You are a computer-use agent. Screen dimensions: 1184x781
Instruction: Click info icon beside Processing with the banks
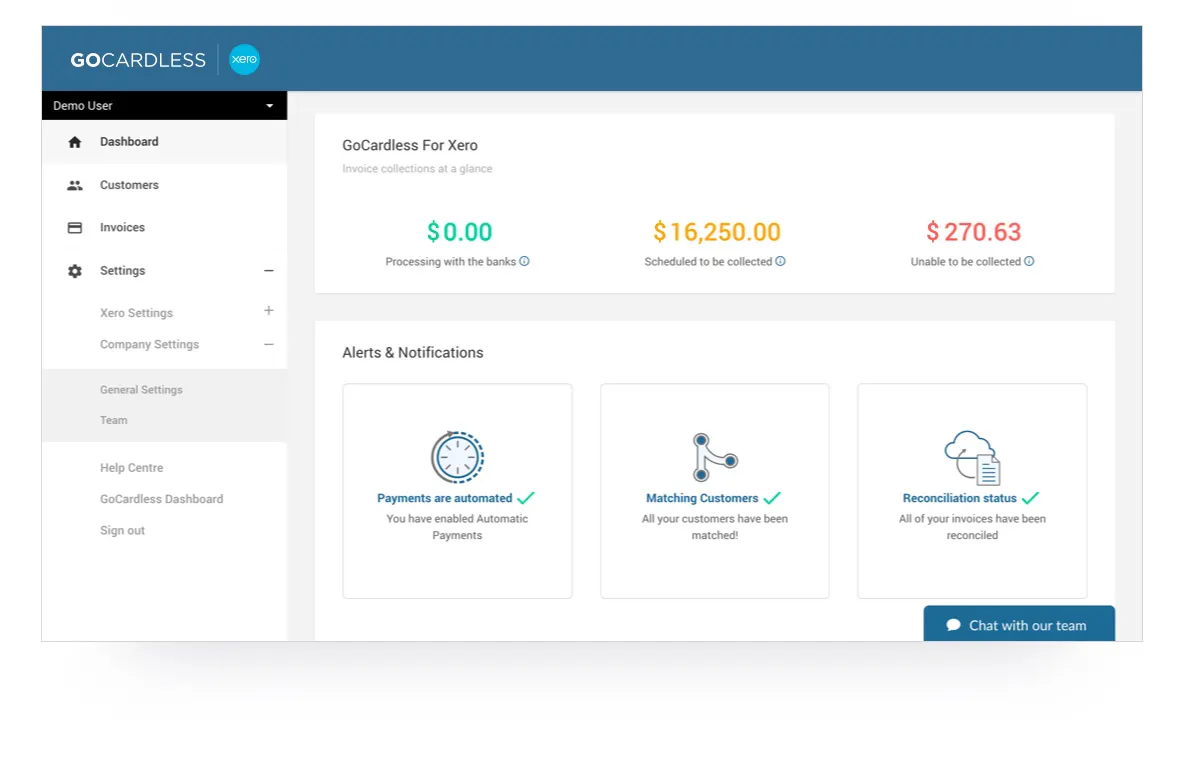pyautogui.click(x=524, y=261)
